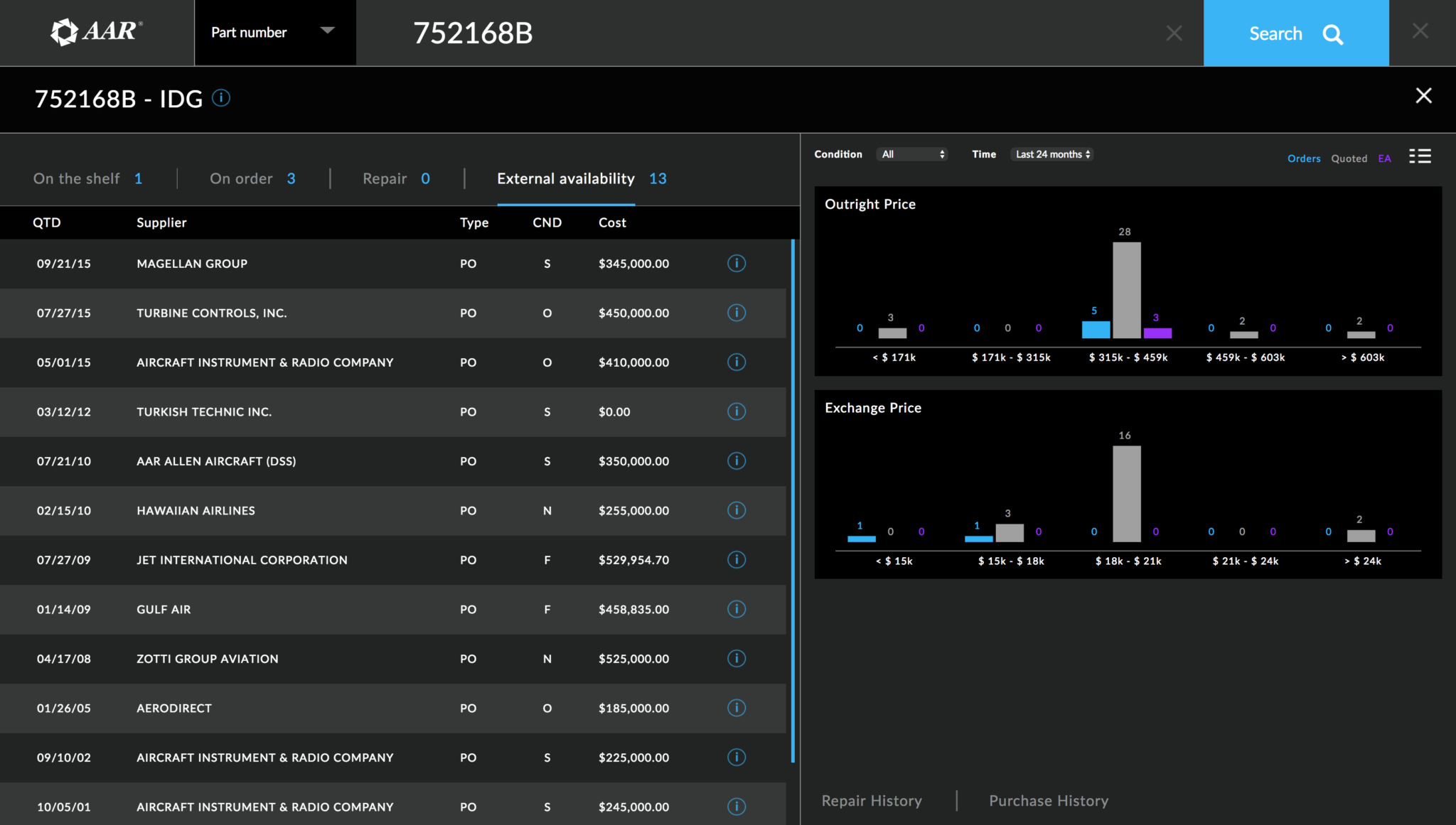Click the $ 18k - $ 21k axis label

(1128, 561)
